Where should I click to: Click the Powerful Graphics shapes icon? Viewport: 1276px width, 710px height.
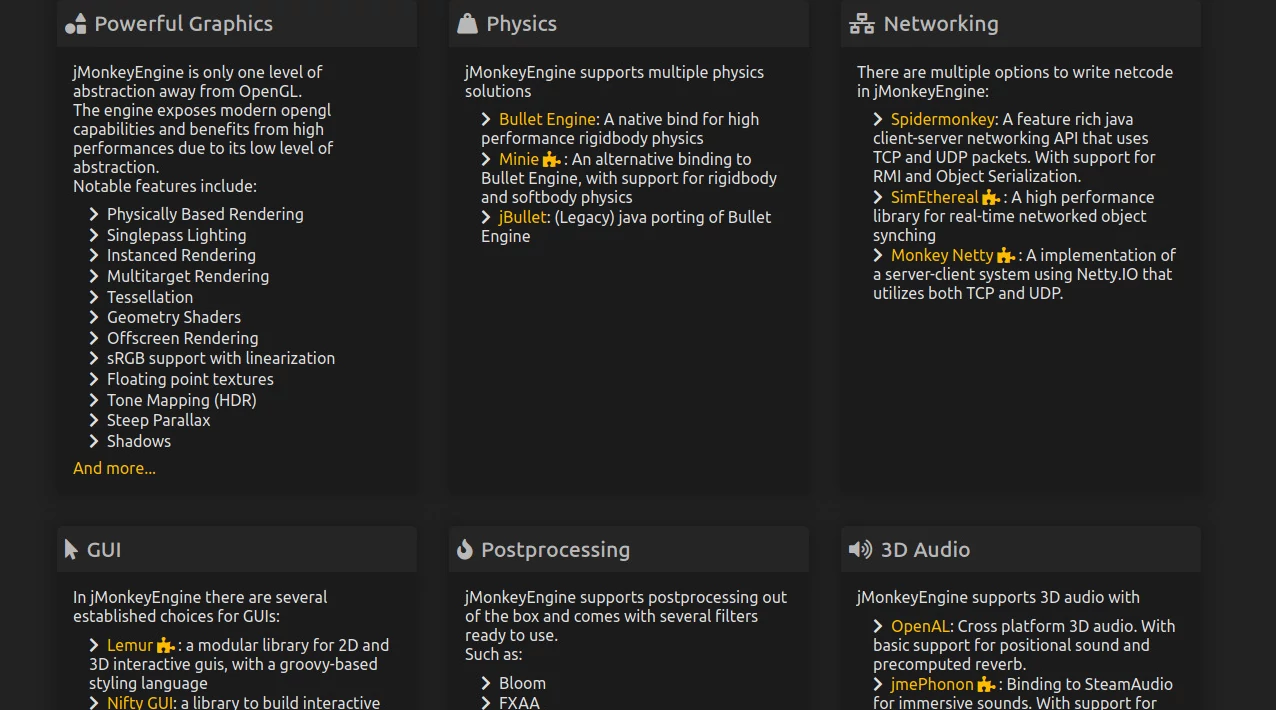click(x=75, y=24)
